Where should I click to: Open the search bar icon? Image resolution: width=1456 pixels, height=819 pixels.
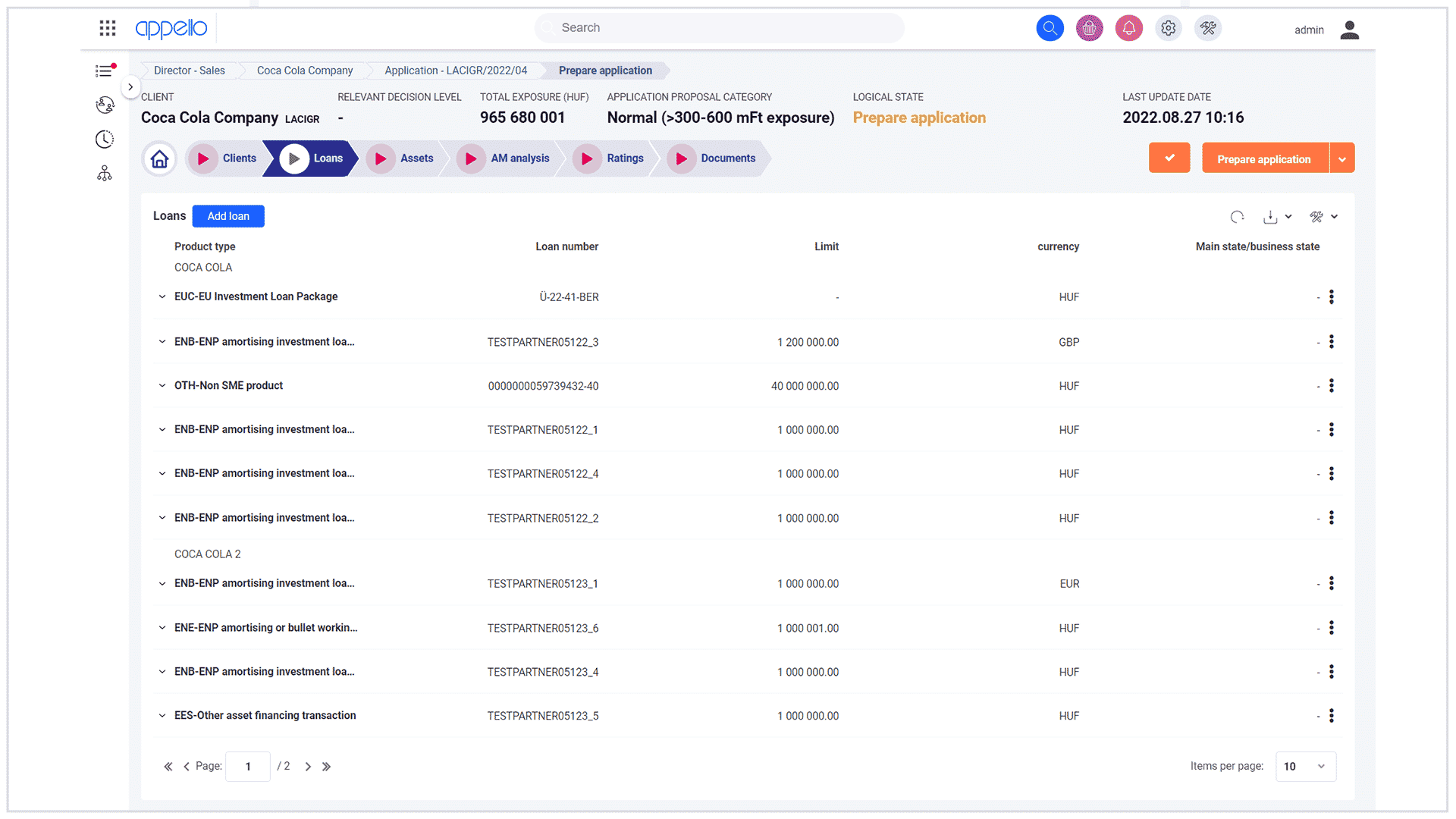(1051, 27)
